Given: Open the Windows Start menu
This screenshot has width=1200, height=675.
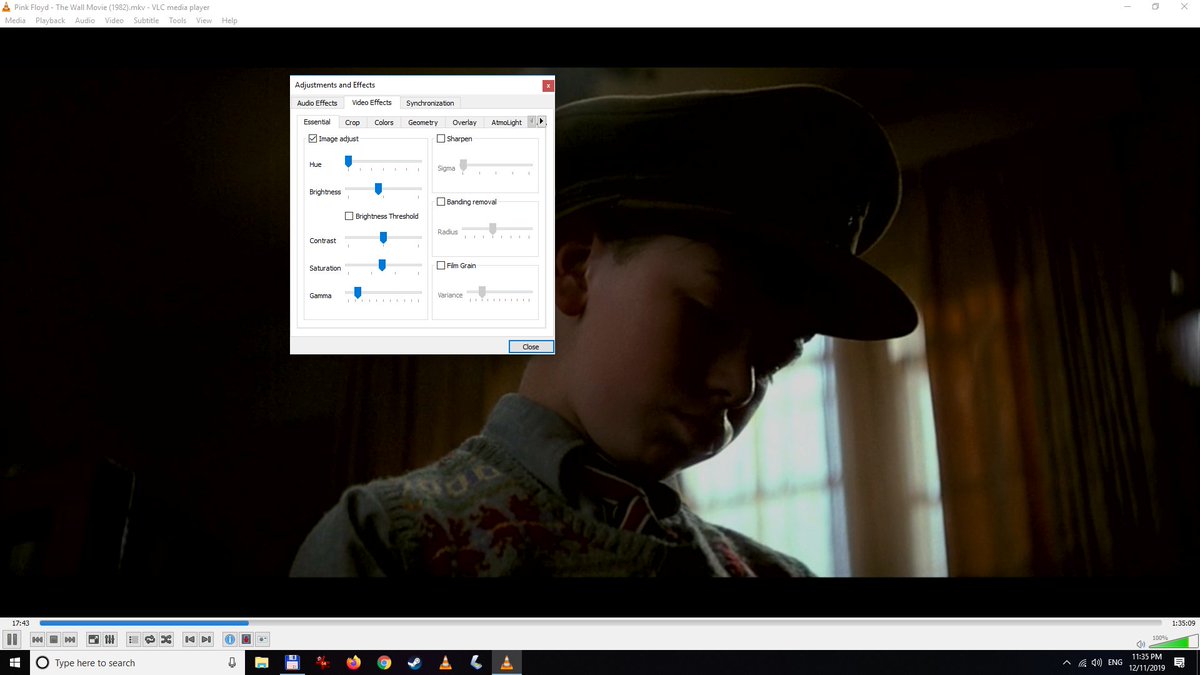Looking at the screenshot, I should (15, 662).
